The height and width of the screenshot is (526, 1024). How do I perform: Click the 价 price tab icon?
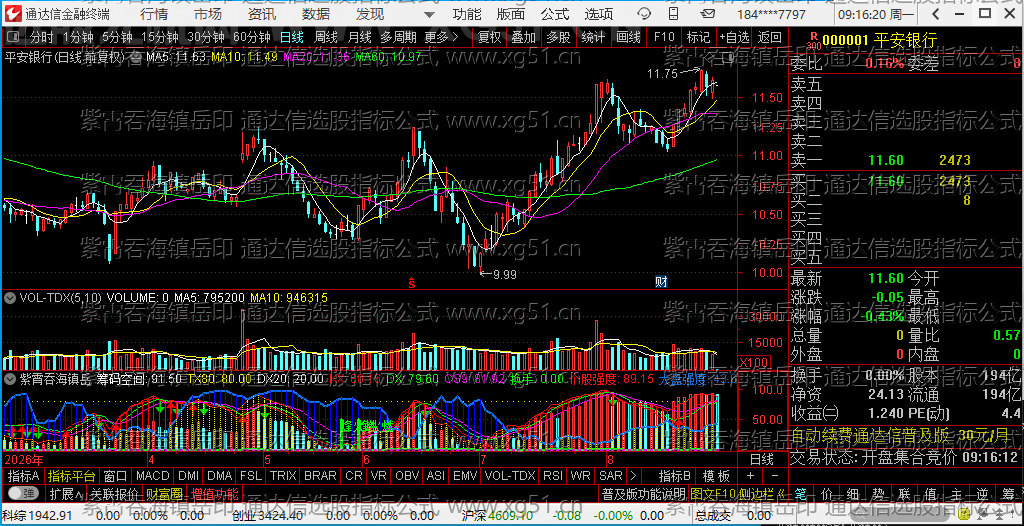pyautogui.click(x=827, y=493)
